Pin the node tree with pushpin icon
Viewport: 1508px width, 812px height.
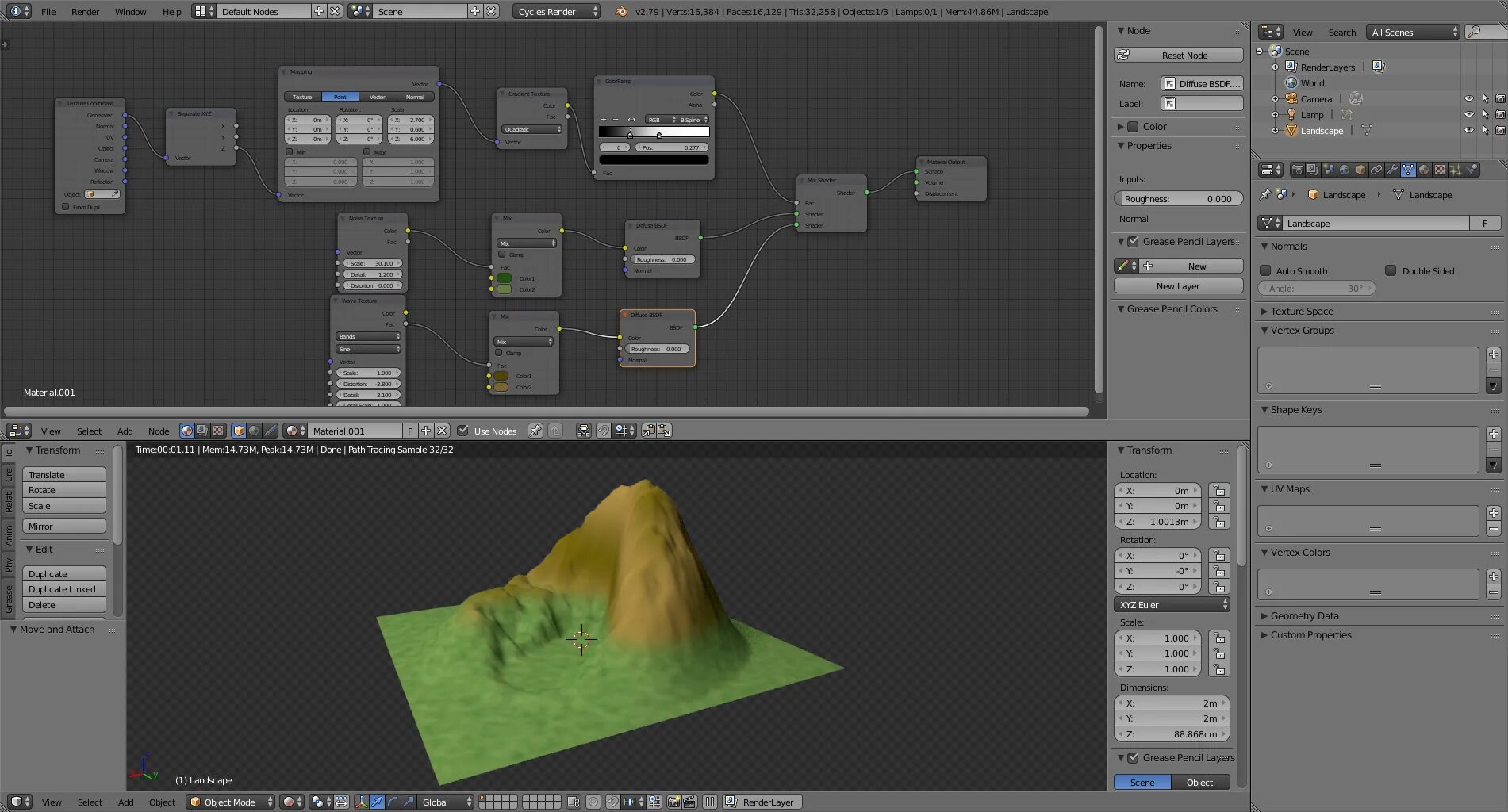click(x=535, y=431)
